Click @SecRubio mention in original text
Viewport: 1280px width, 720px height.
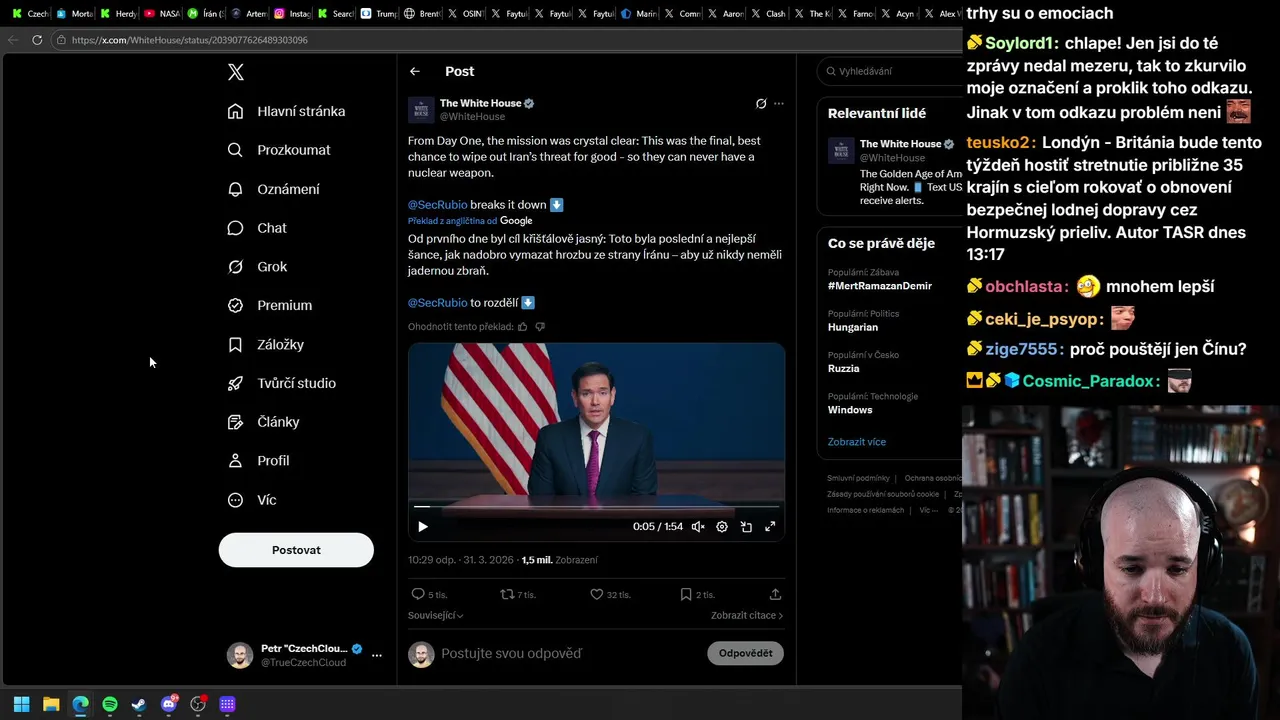[437, 205]
